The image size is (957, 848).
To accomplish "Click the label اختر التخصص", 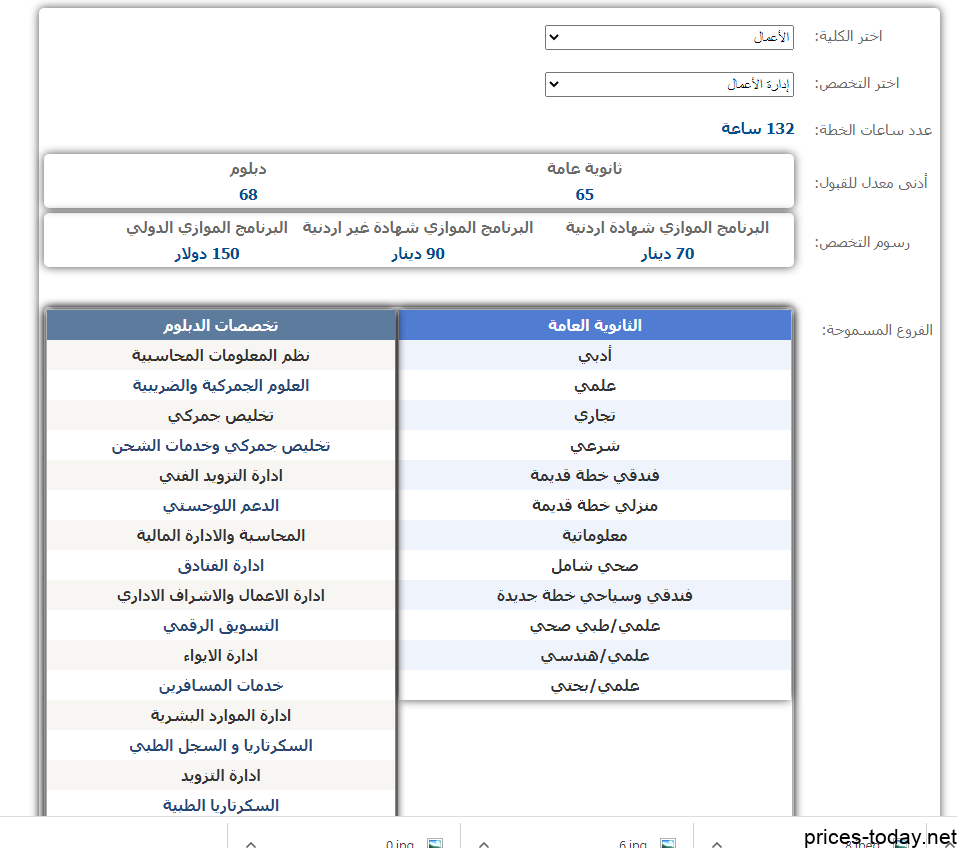I will [857, 84].
